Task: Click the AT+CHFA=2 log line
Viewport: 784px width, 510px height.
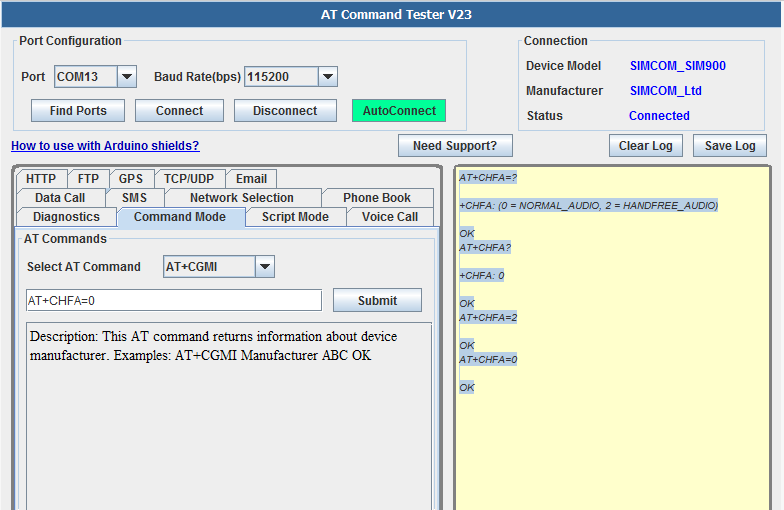Action: (488, 318)
